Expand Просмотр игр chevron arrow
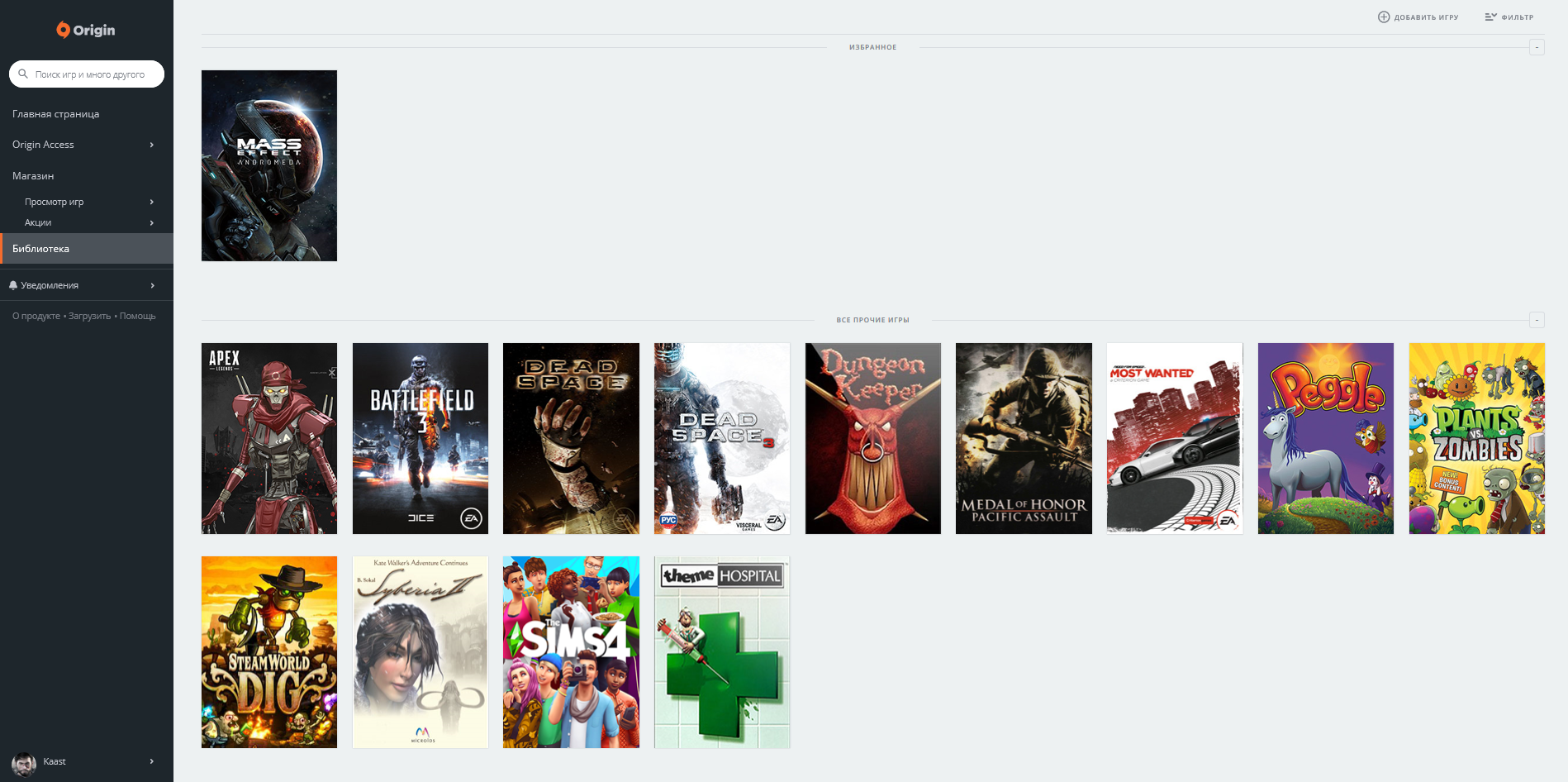The height and width of the screenshot is (782, 1568). click(x=152, y=202)
